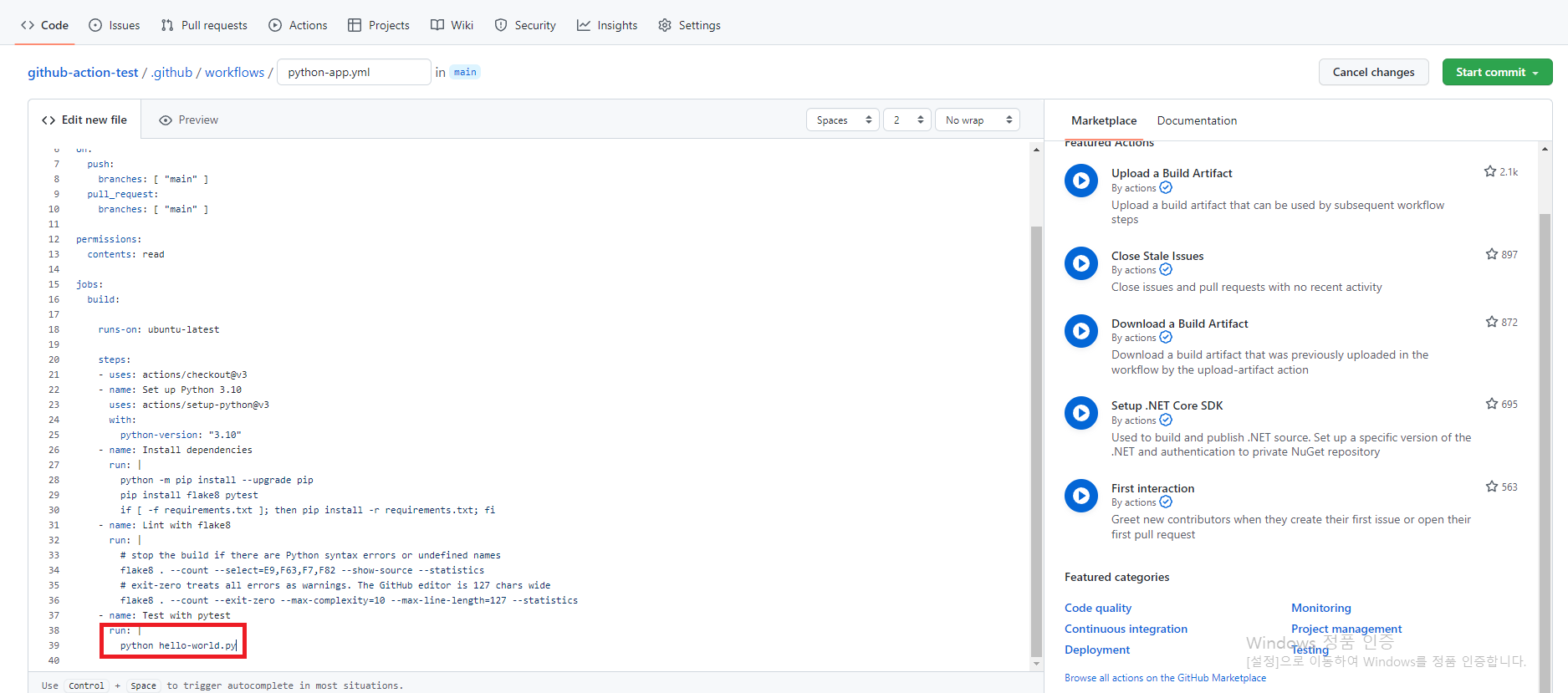The height and width of the screenshot is (693, 1568).
Task: Click verified badge under First interaction
Action: 1166,502
